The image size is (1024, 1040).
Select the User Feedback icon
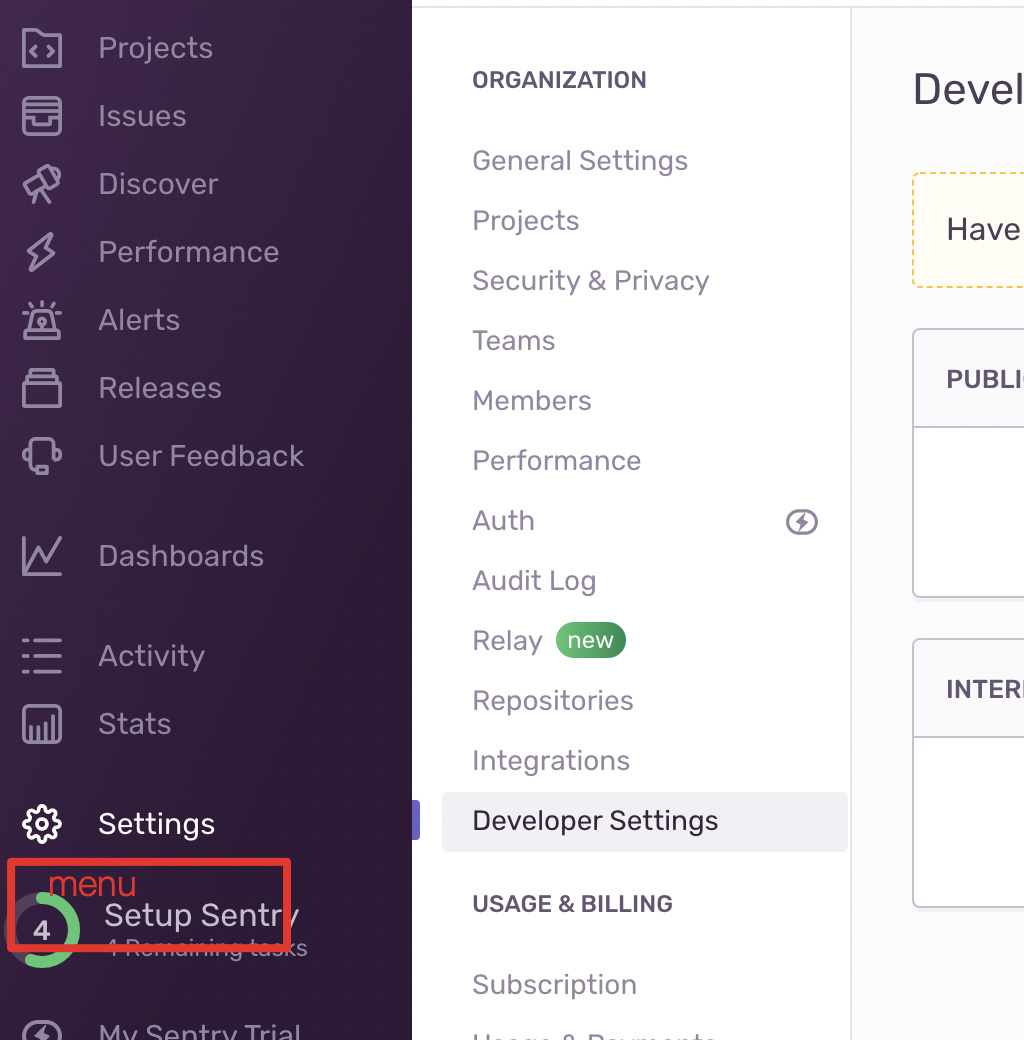click(42, 456)
